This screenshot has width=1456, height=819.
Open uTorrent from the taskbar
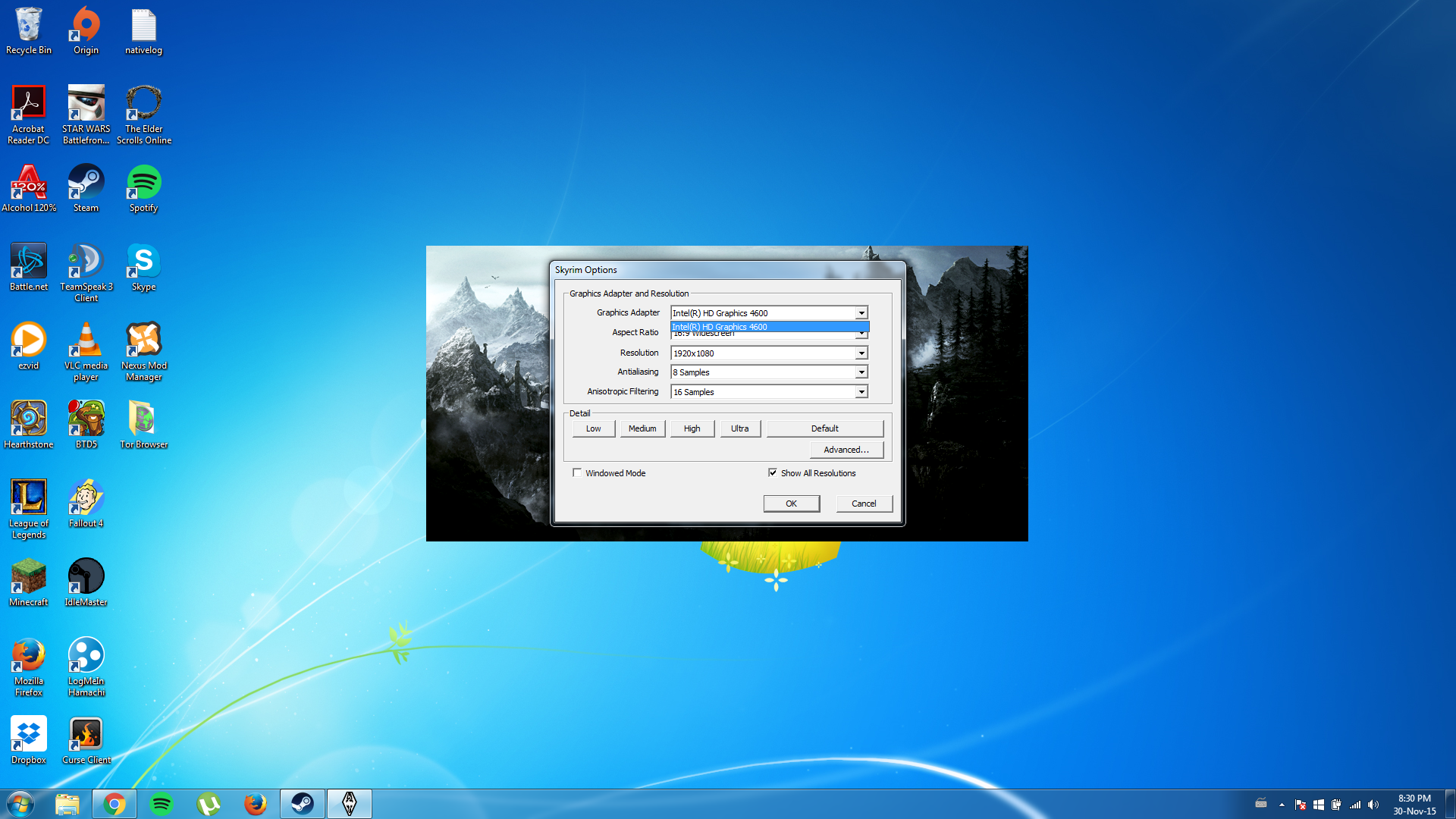coord(209,804)
